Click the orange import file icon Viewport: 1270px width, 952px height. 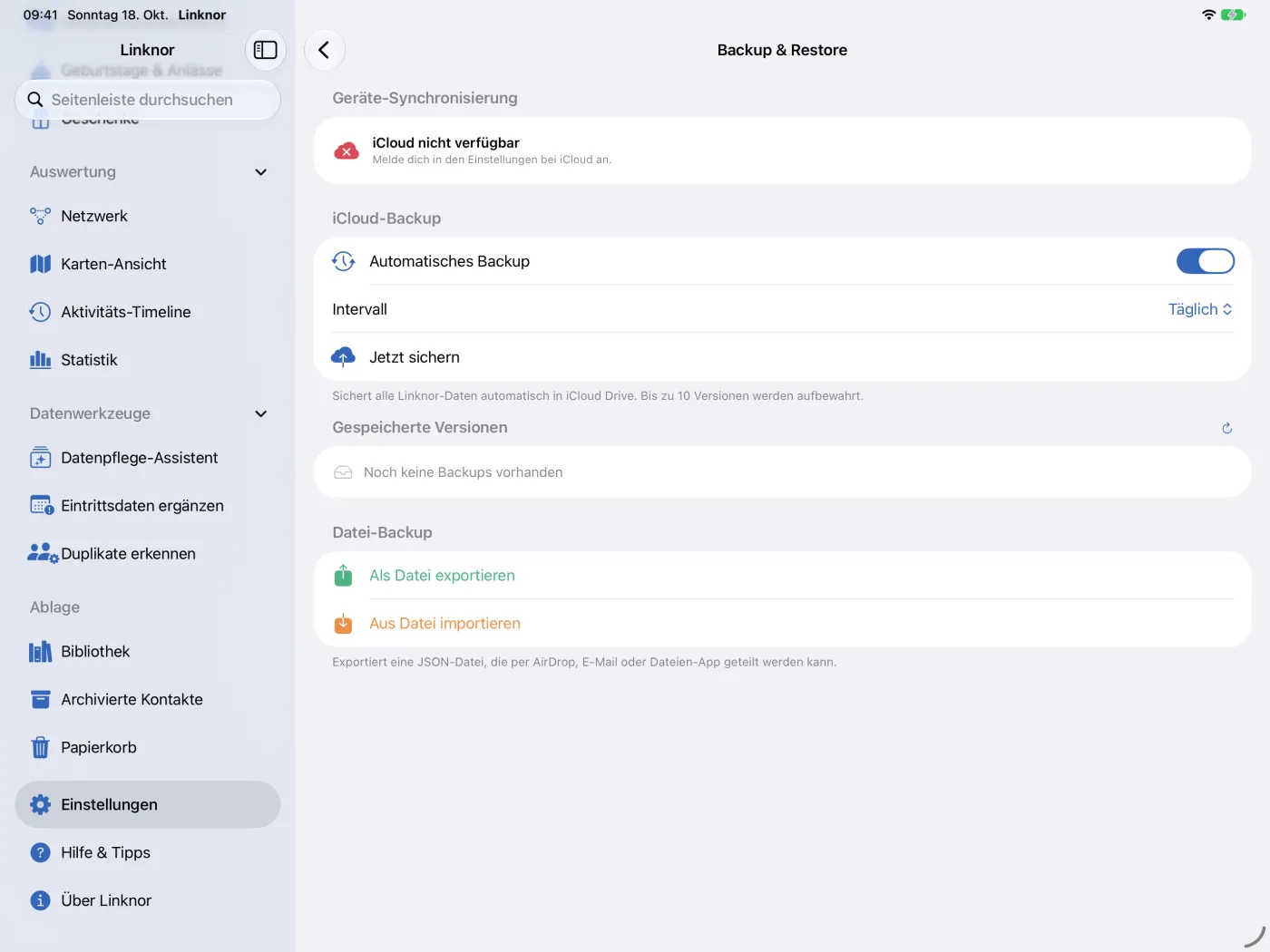pyautogui.click(x=343, y=624)
